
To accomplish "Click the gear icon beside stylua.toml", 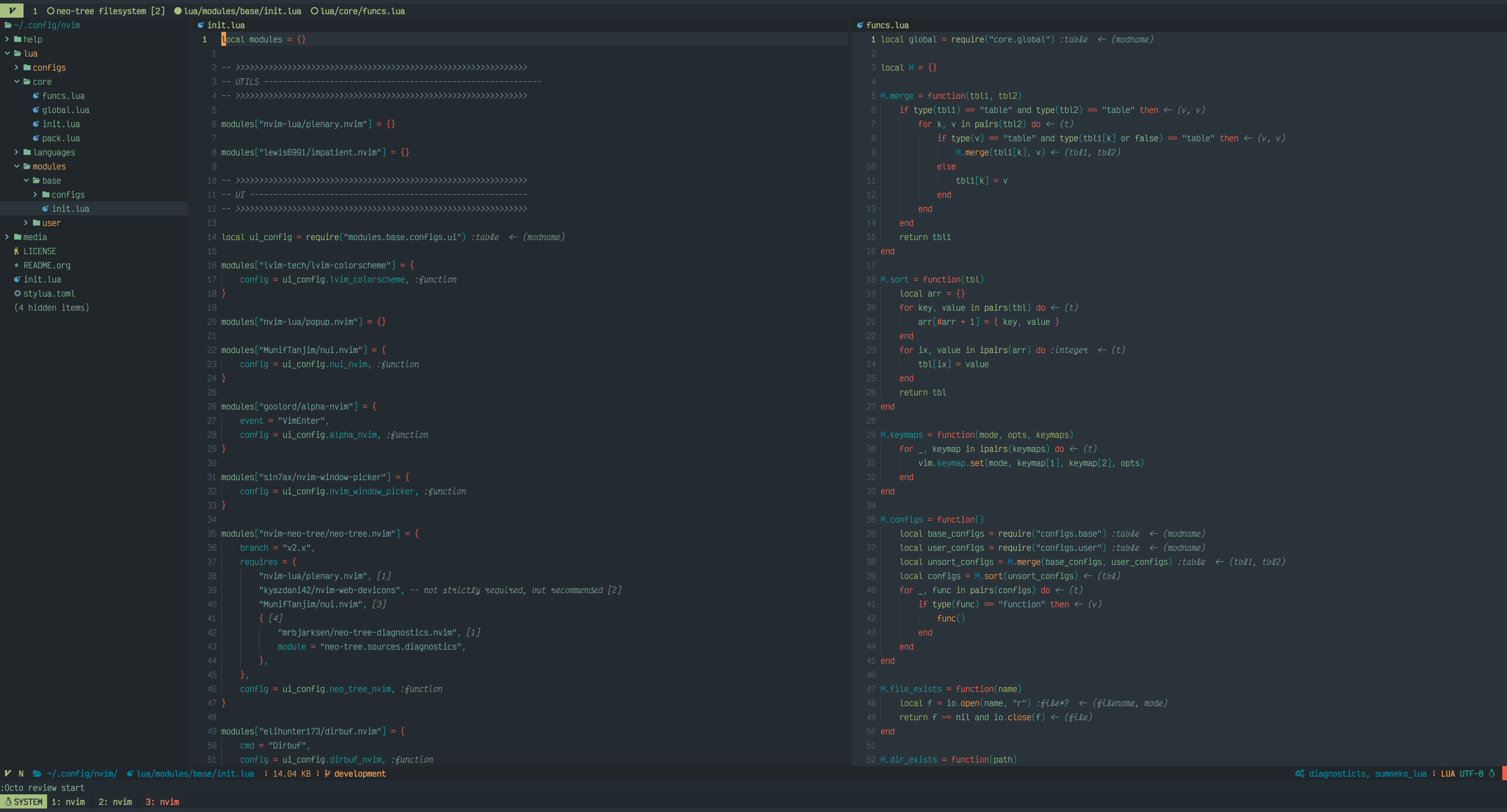I will coord(17,294).
